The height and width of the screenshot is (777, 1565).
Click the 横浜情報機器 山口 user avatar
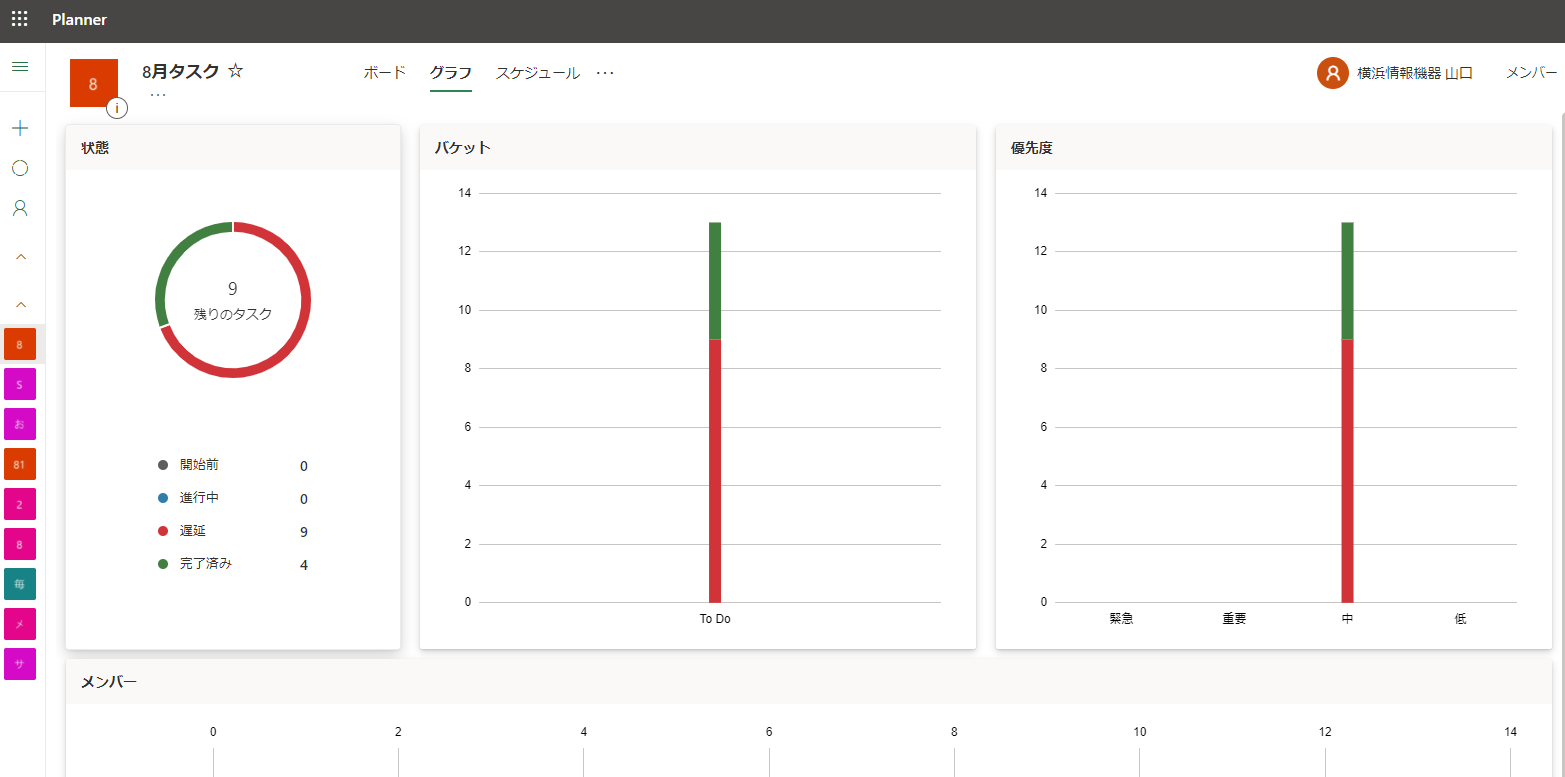coord(1332,73)
